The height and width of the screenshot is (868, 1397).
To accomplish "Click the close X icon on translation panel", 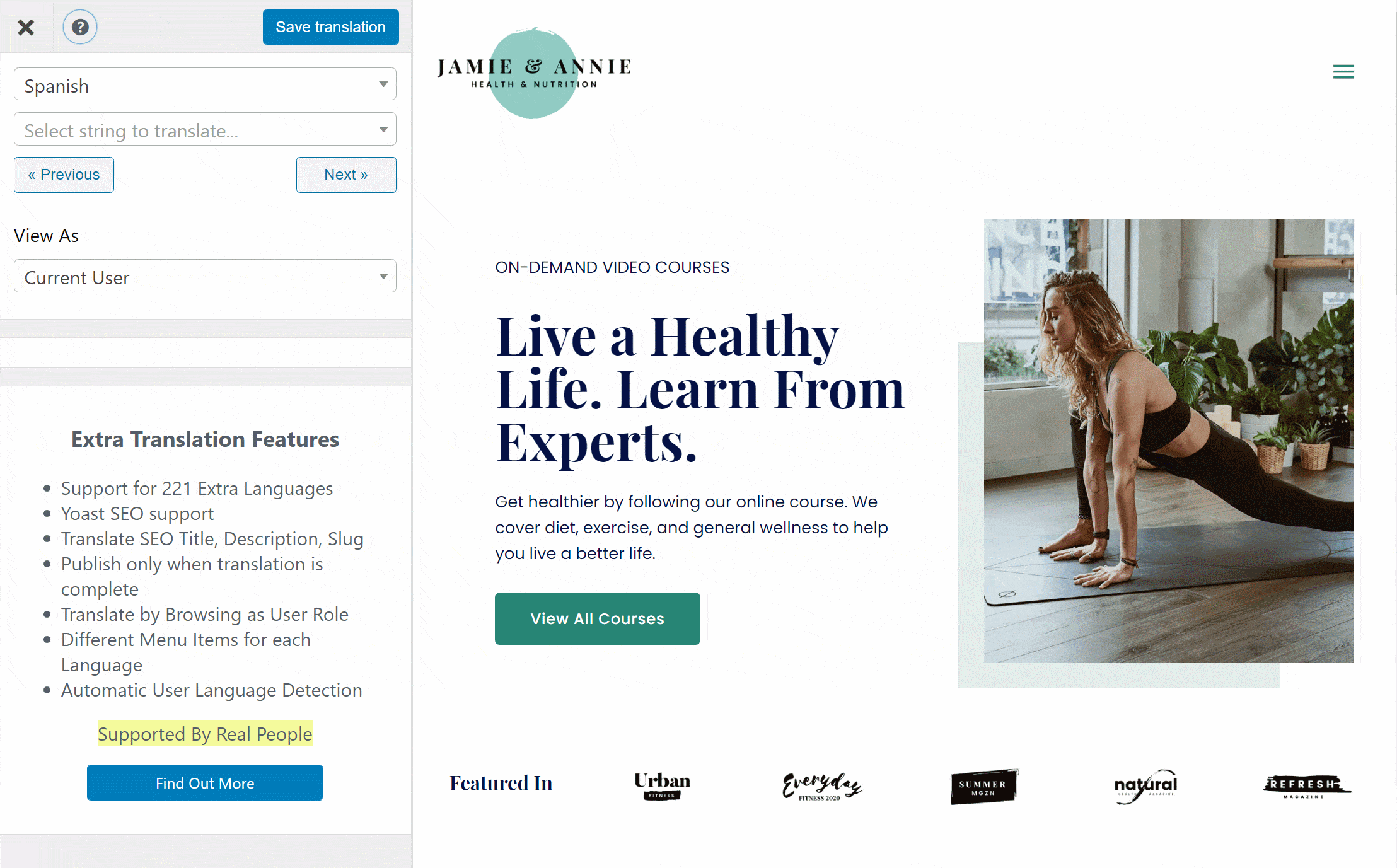I will click(27, 27).
